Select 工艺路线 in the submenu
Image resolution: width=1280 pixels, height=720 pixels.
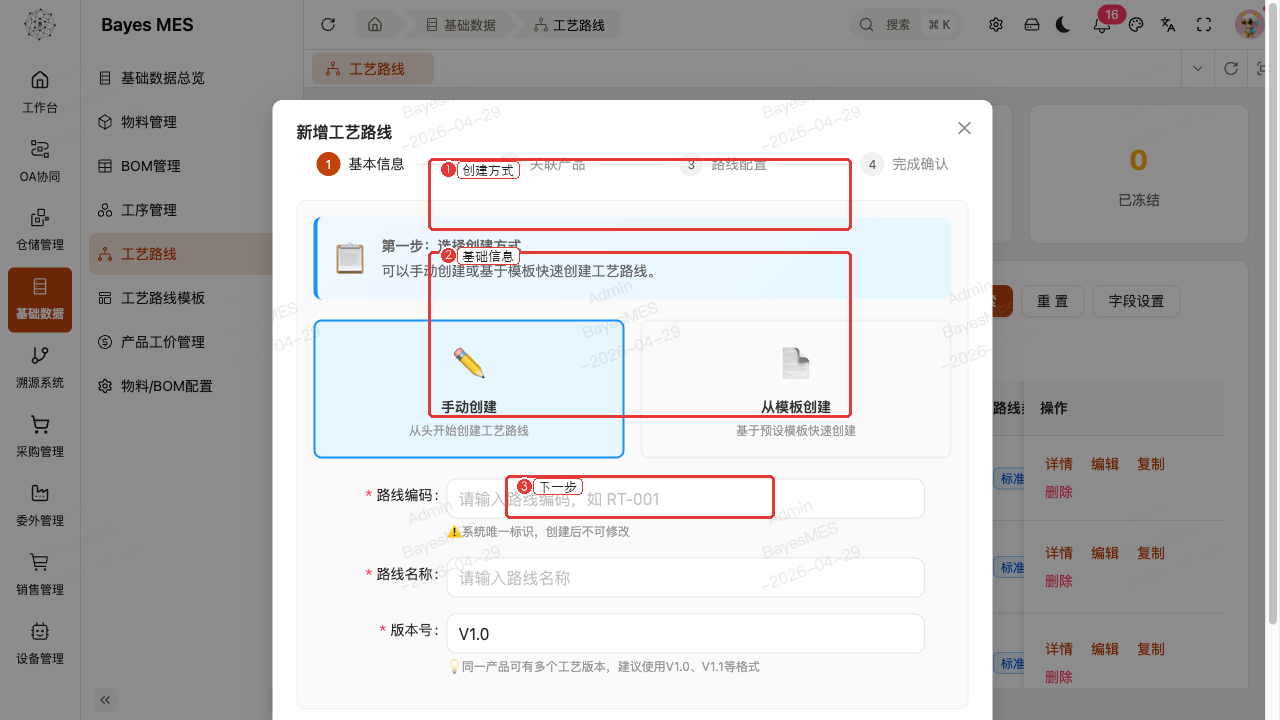coord(180,254)
